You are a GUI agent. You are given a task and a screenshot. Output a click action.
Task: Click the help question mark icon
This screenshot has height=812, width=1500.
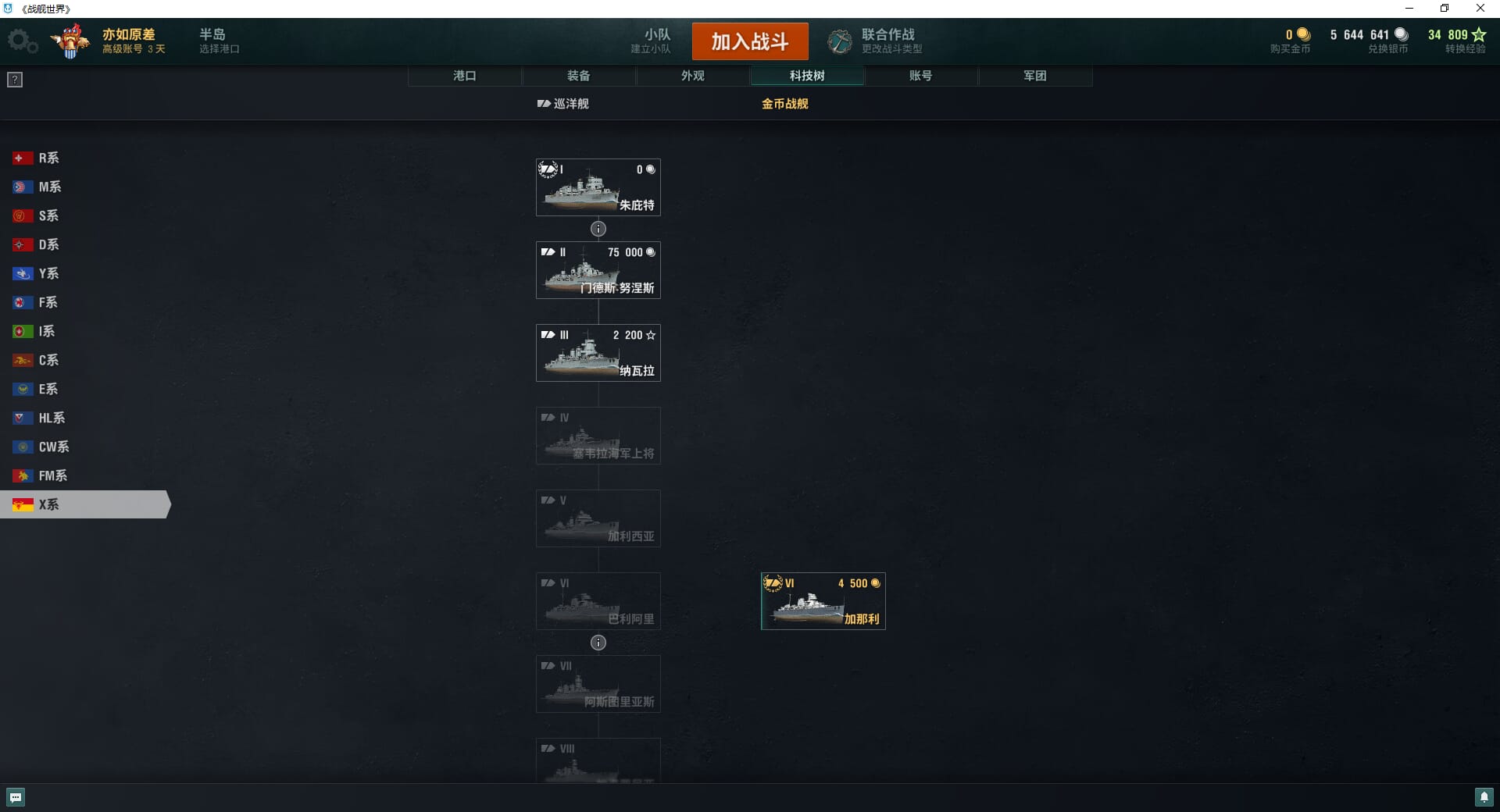15,80
